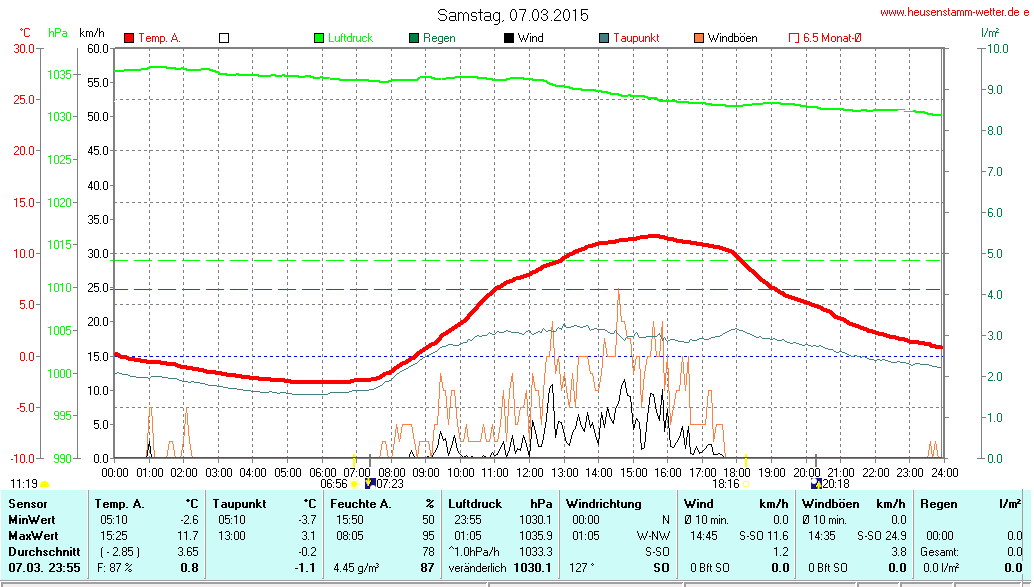Screen dimensions: 1034x587
Task: Select the Temp. A. column header
Action: [118, 504]
